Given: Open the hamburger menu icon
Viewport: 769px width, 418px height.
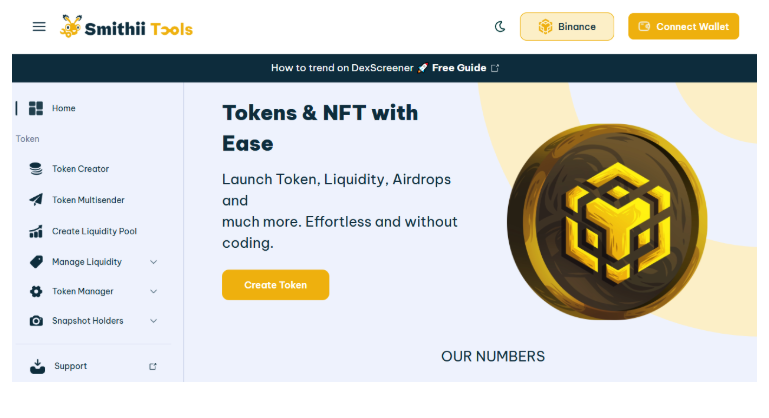Looking at the screenshot, I should click(x=39, y=27).
